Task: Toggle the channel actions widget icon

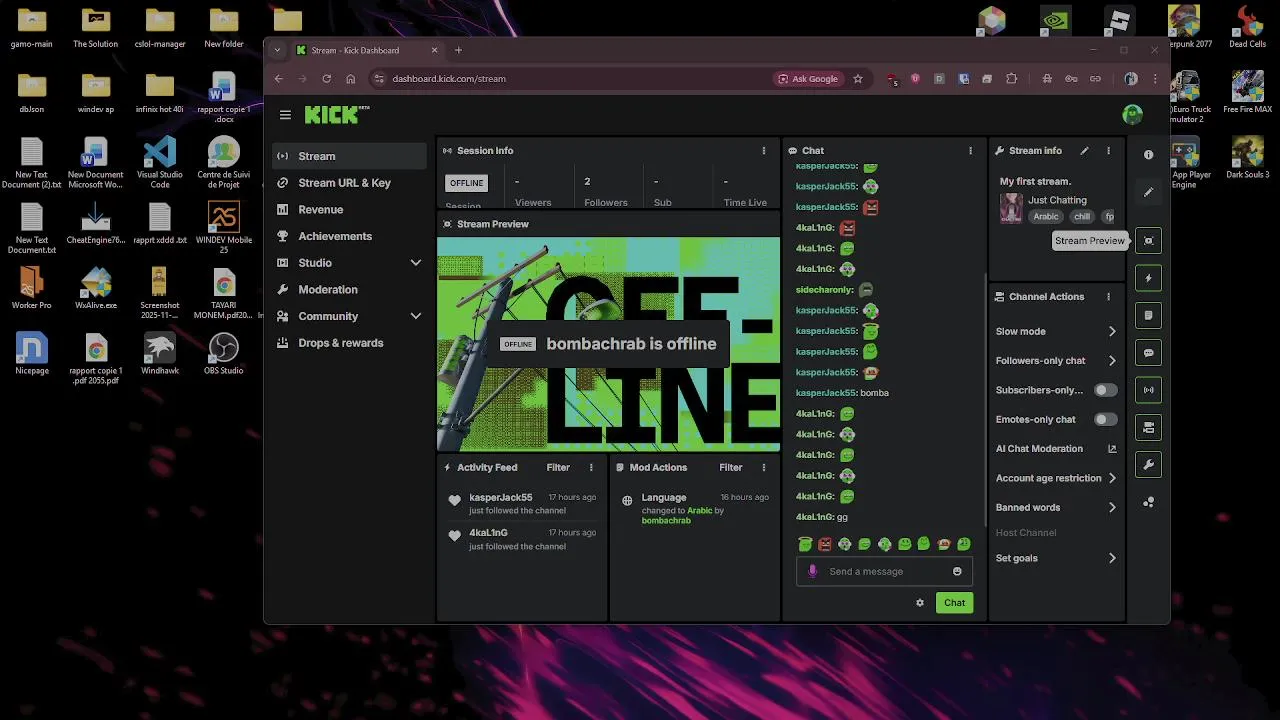Action: pos(1148,428)
